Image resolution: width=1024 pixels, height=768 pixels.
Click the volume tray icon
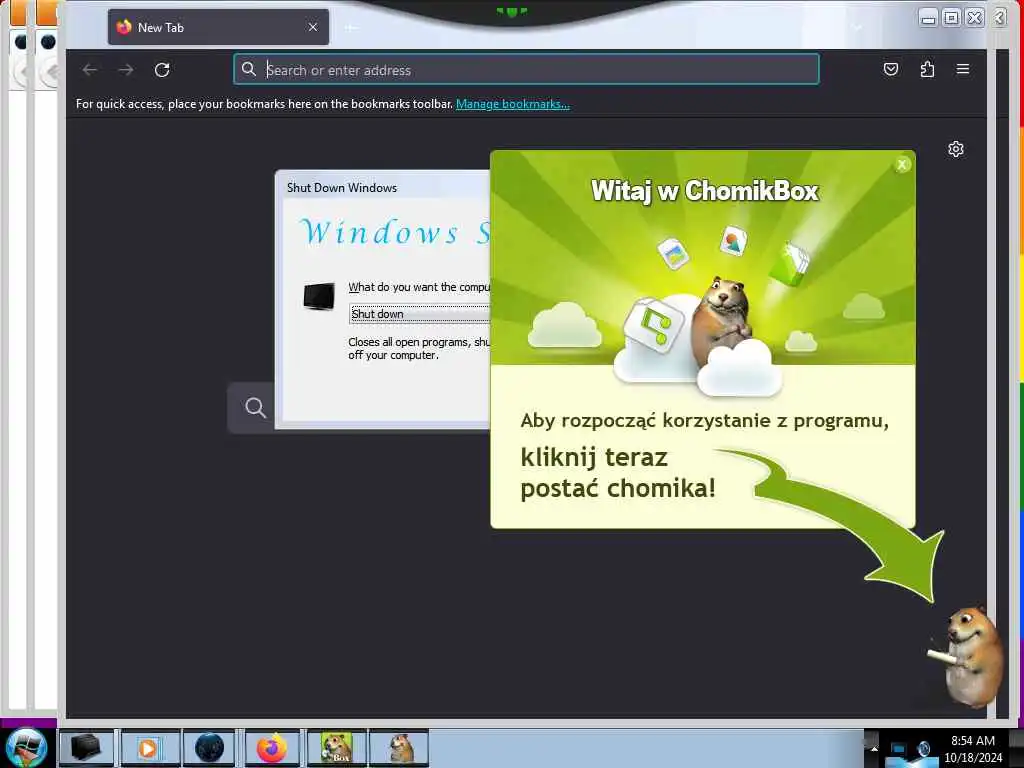tap(923, 749)
